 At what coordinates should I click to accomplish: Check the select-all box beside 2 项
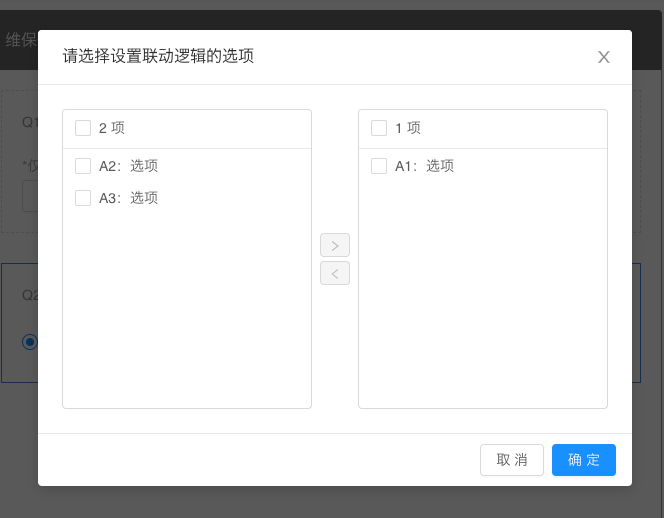pos(83,128)
